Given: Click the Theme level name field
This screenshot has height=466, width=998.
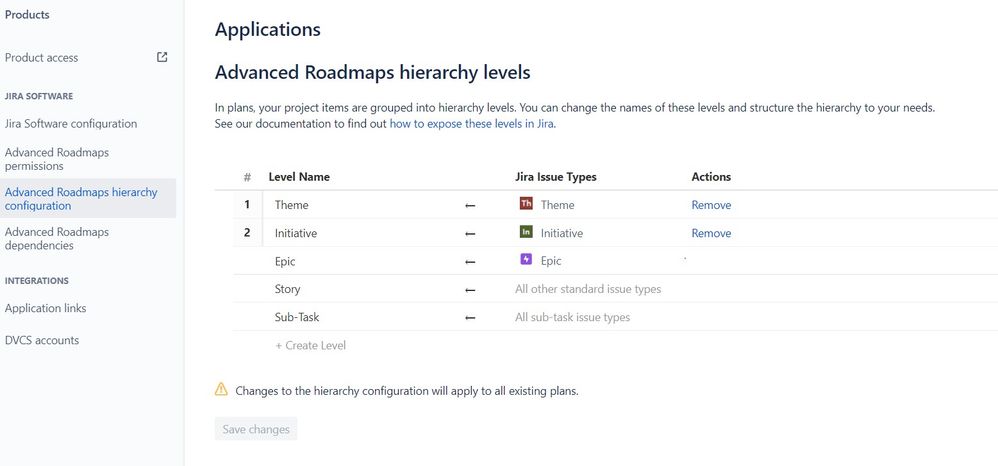Looking at the screenshot, I should pos(292,205).
